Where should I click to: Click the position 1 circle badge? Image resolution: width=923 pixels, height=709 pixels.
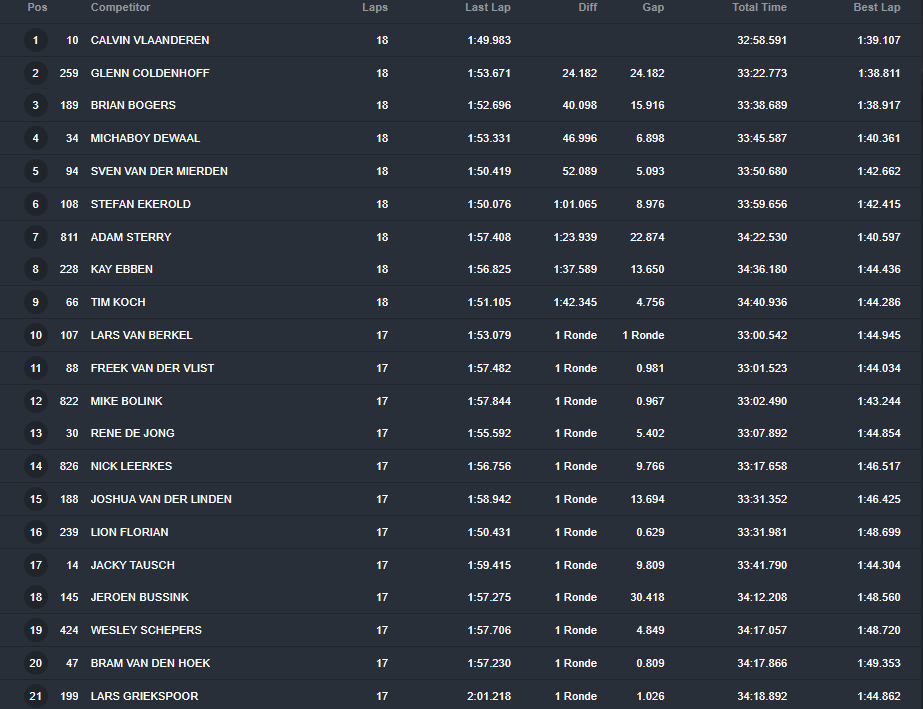click(36, 41)
